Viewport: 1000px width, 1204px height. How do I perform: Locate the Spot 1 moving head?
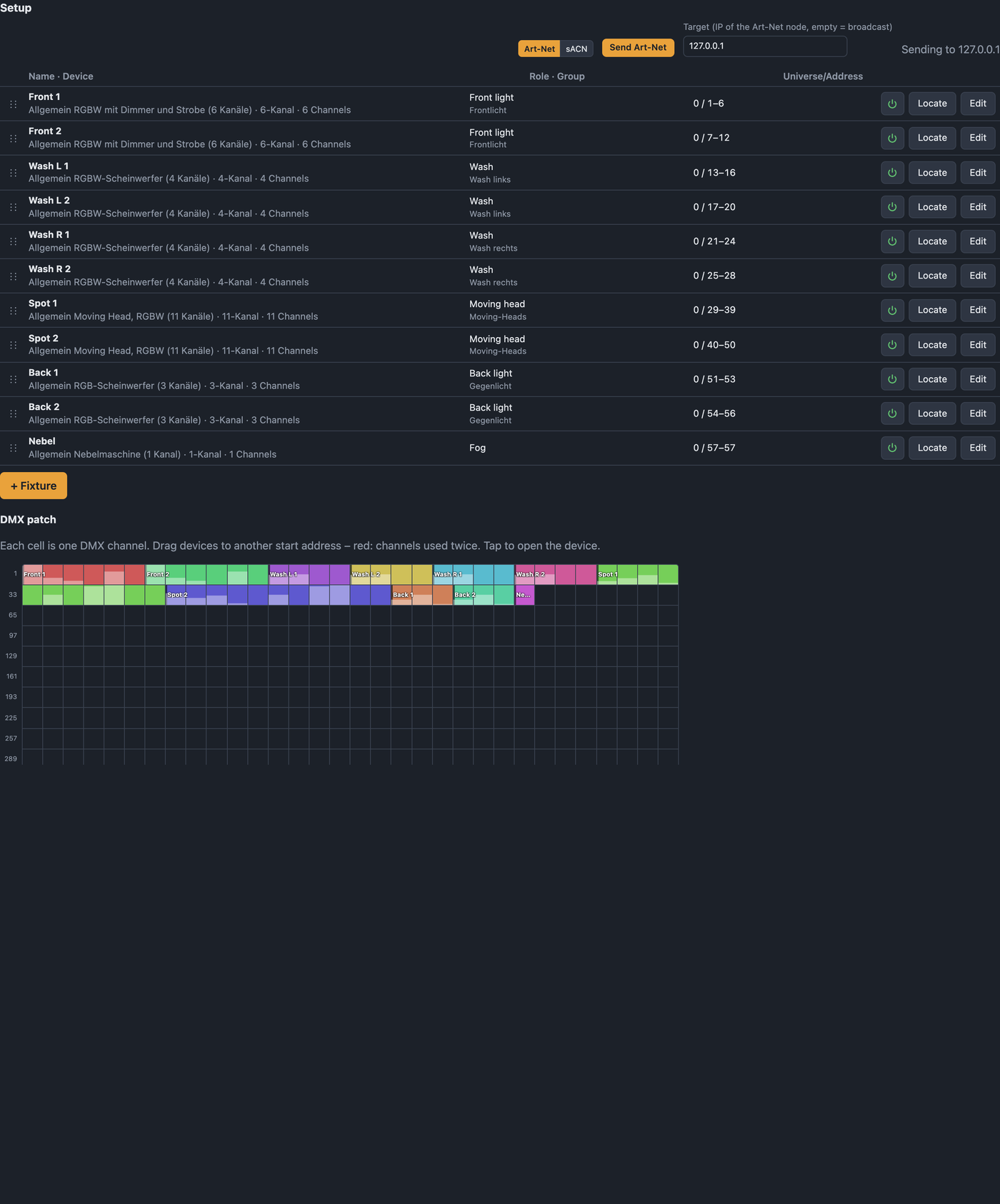click(932, 310)
